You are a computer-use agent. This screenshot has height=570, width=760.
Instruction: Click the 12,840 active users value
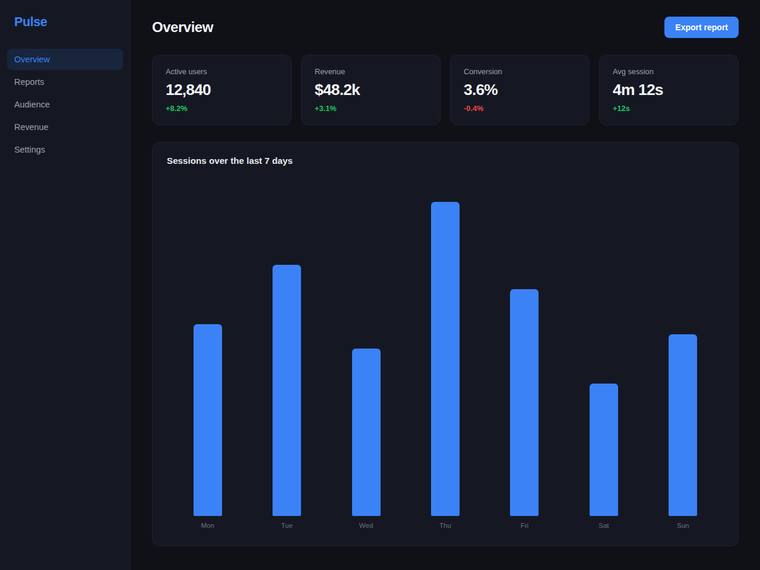(188, 90)
